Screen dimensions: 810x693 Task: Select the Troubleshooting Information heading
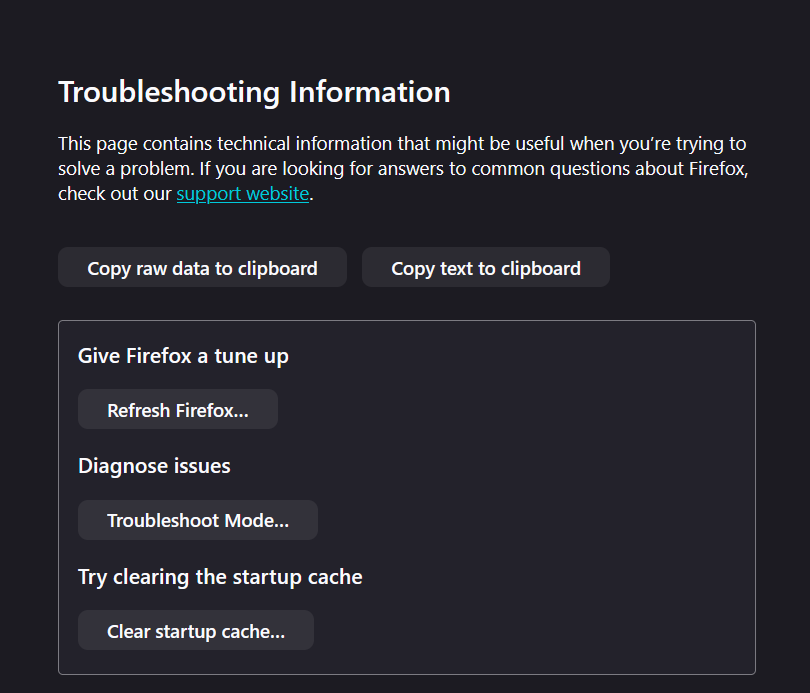[x=254, y=92]
